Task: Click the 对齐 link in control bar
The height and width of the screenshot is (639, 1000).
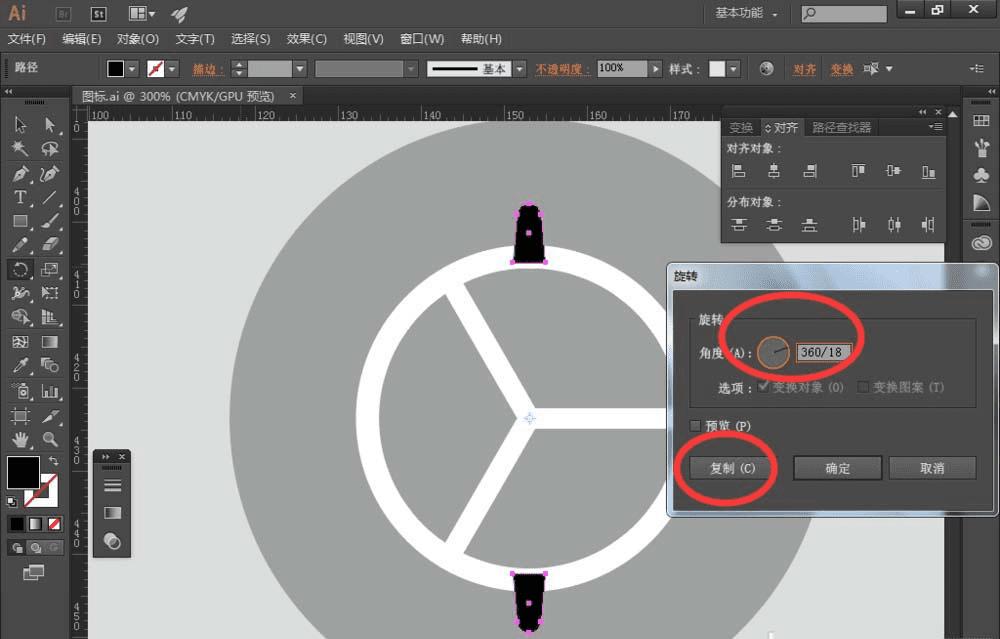Action: click(x=804, y=69)
